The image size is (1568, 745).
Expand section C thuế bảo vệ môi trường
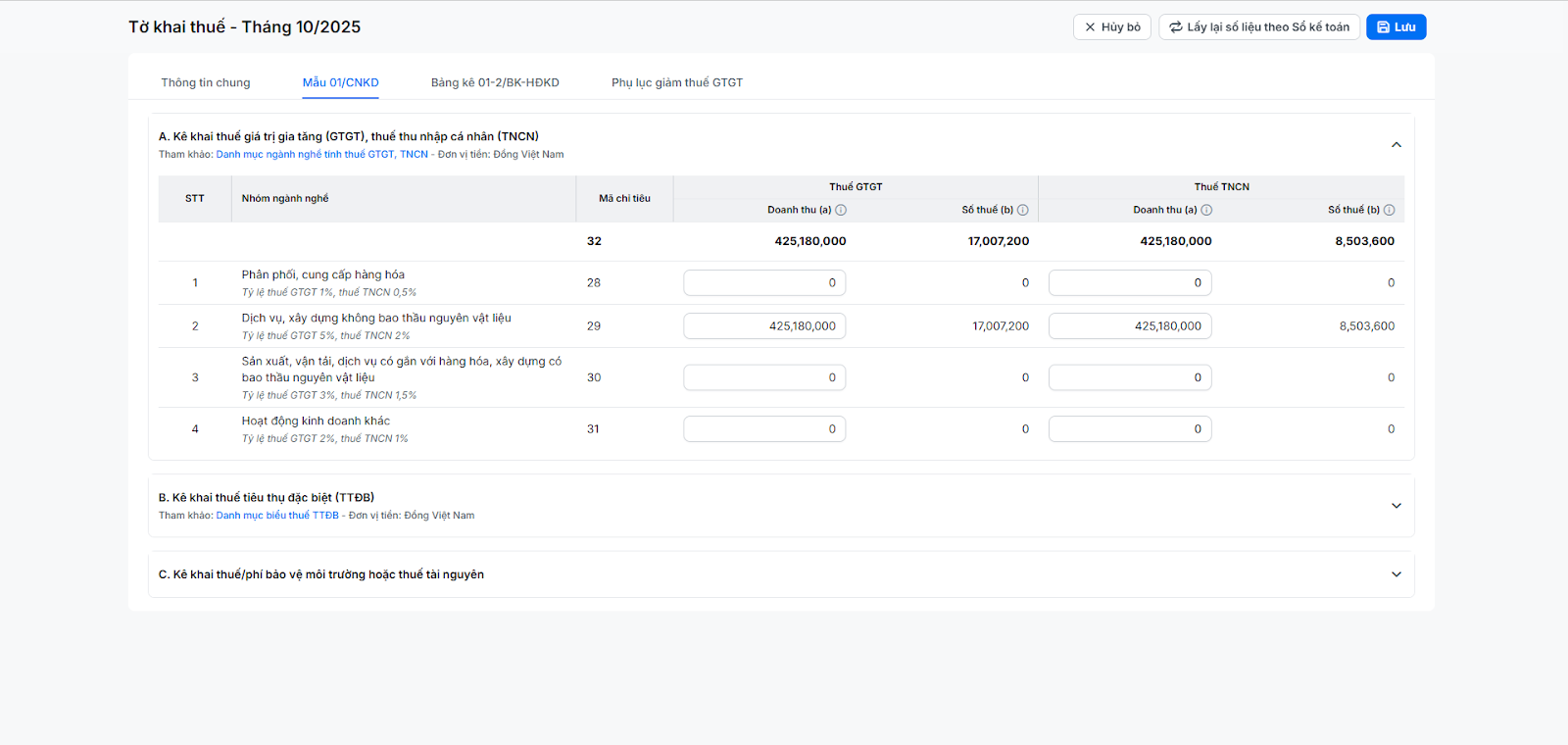(1396, 574)
